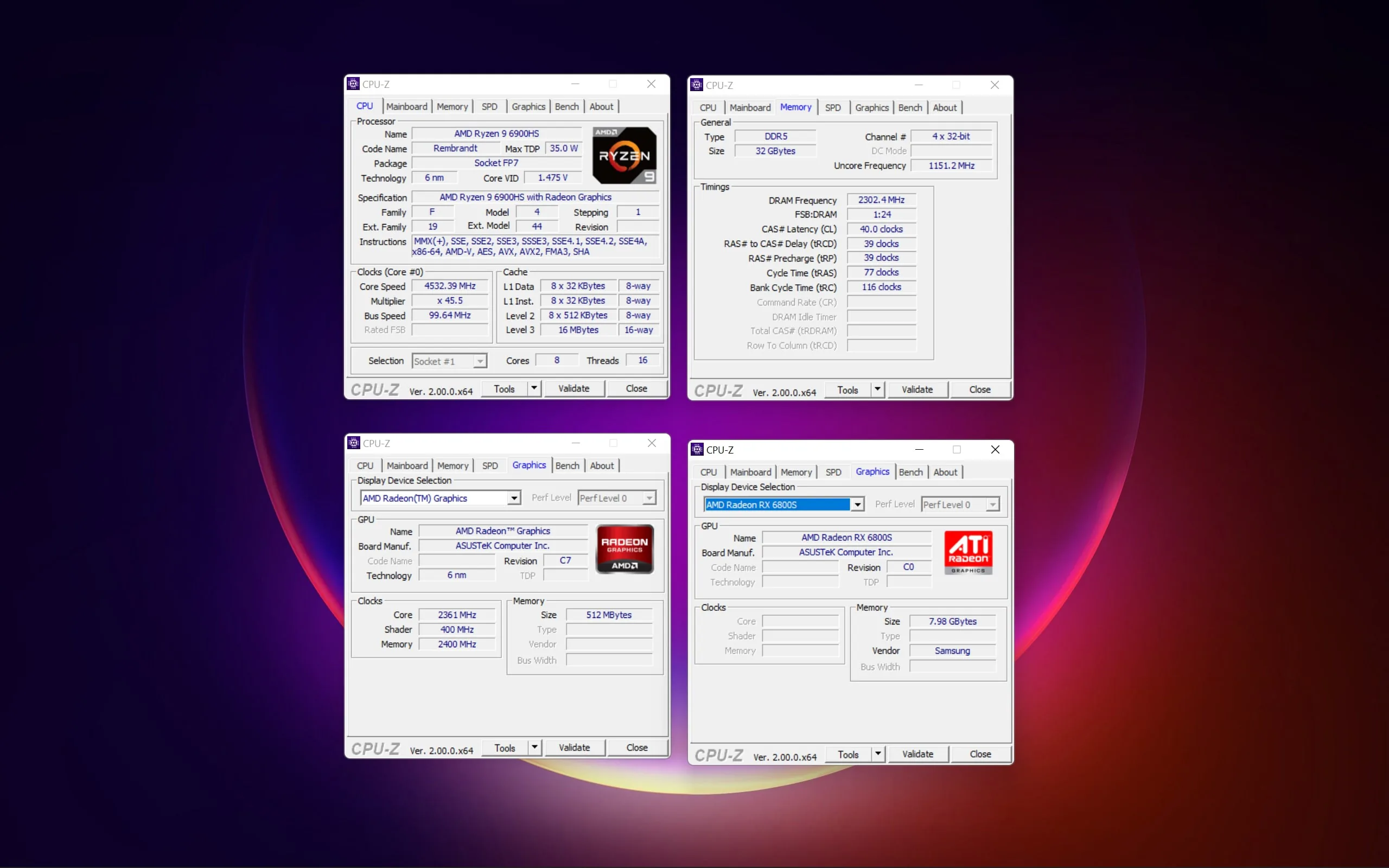
Task: Click the Threads count 16 field
Action: 642,360
